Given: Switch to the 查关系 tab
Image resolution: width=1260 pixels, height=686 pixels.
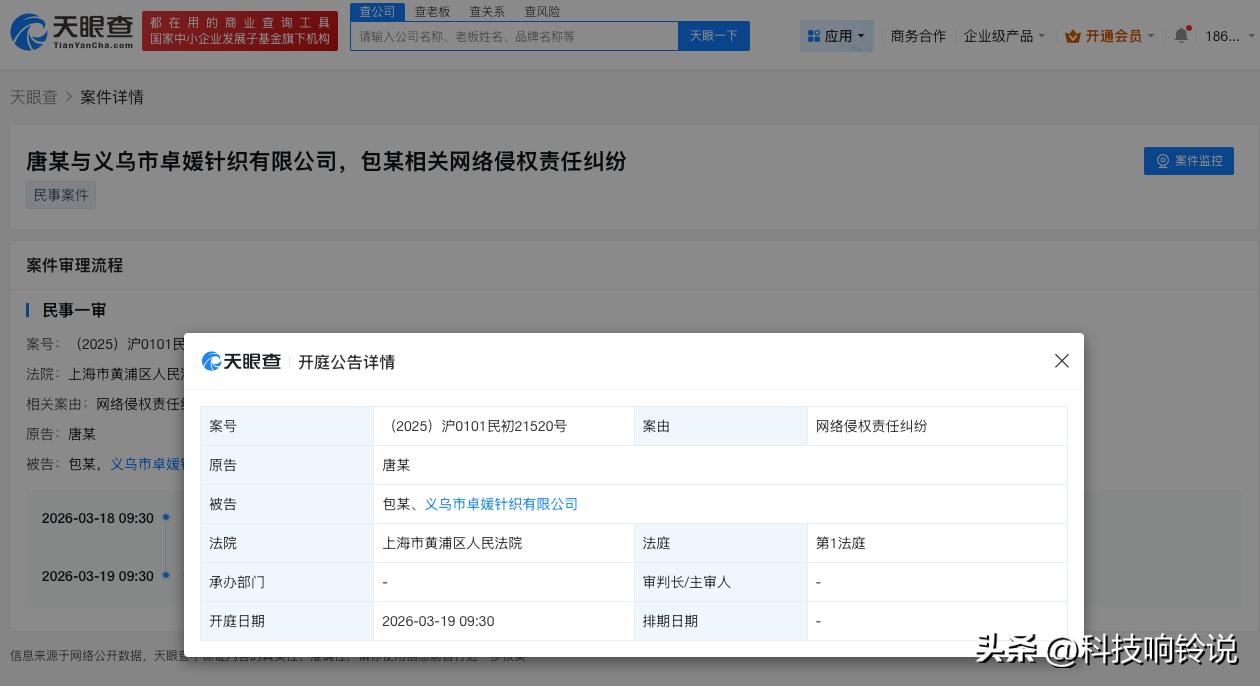Looking at the screenshot, I should click(x=487, y=11).
